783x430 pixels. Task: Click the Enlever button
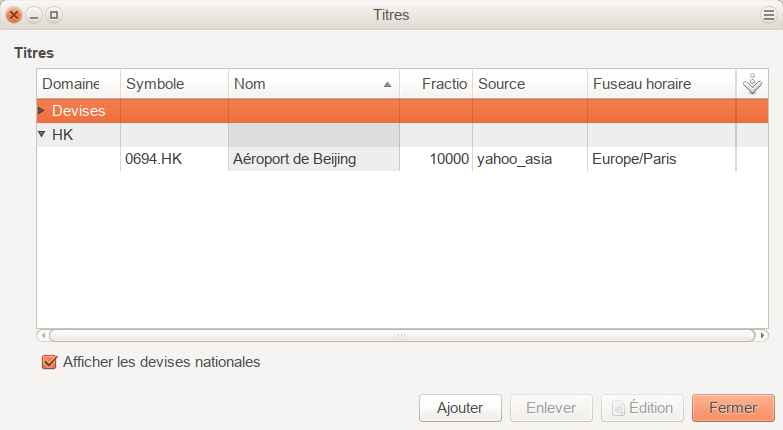pos(550,408)
